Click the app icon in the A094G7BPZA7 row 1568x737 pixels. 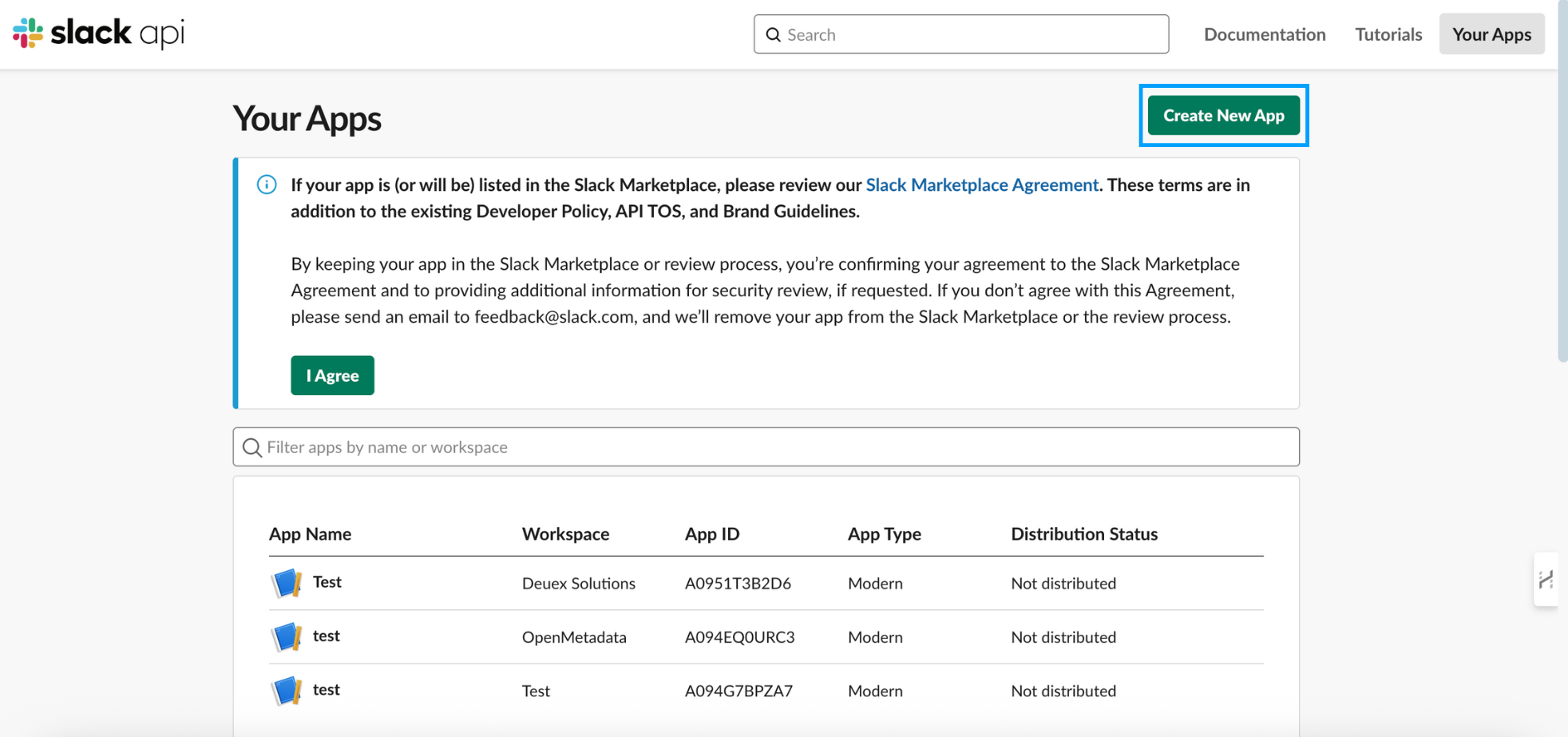[286, 691]
